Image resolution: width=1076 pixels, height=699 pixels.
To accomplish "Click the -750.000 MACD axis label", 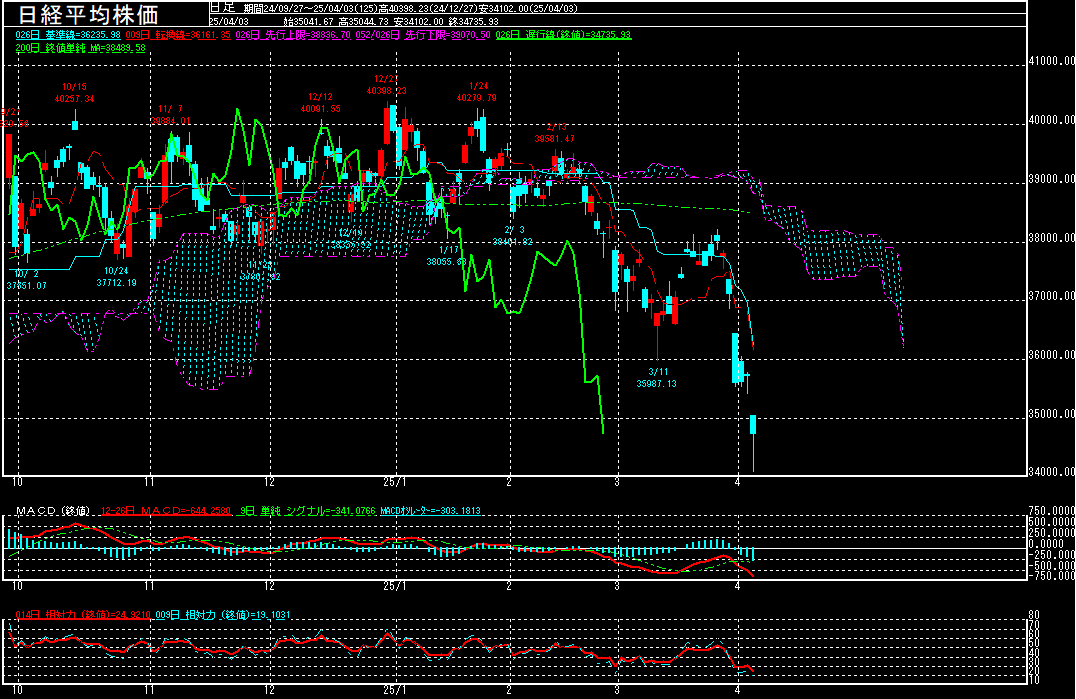I will [1051, 576].
